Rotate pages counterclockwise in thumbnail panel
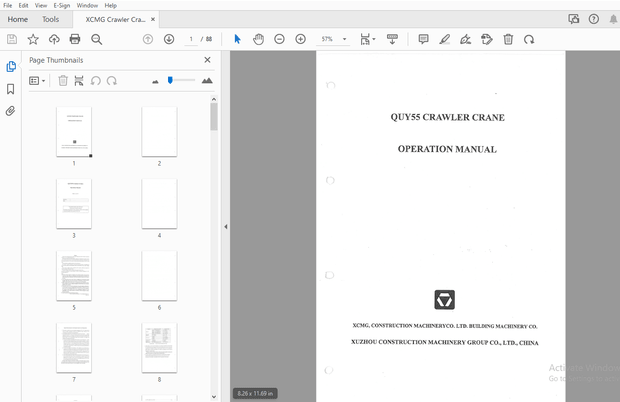 95,81
